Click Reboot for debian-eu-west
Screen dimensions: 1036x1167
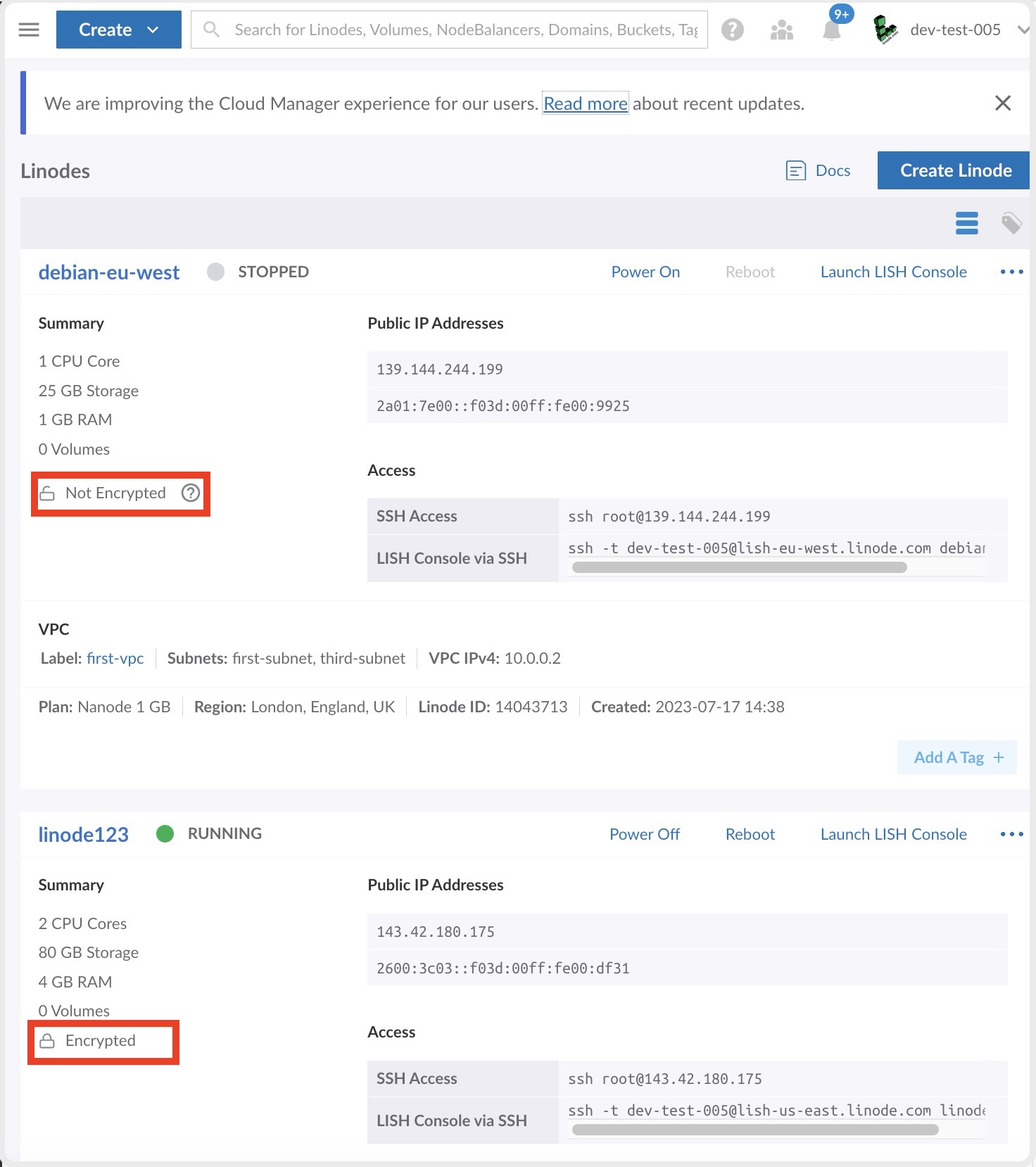coord(750,272)
